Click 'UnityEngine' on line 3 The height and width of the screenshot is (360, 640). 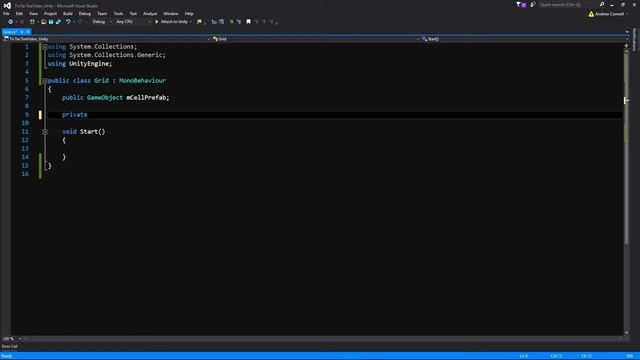point(89,64)
